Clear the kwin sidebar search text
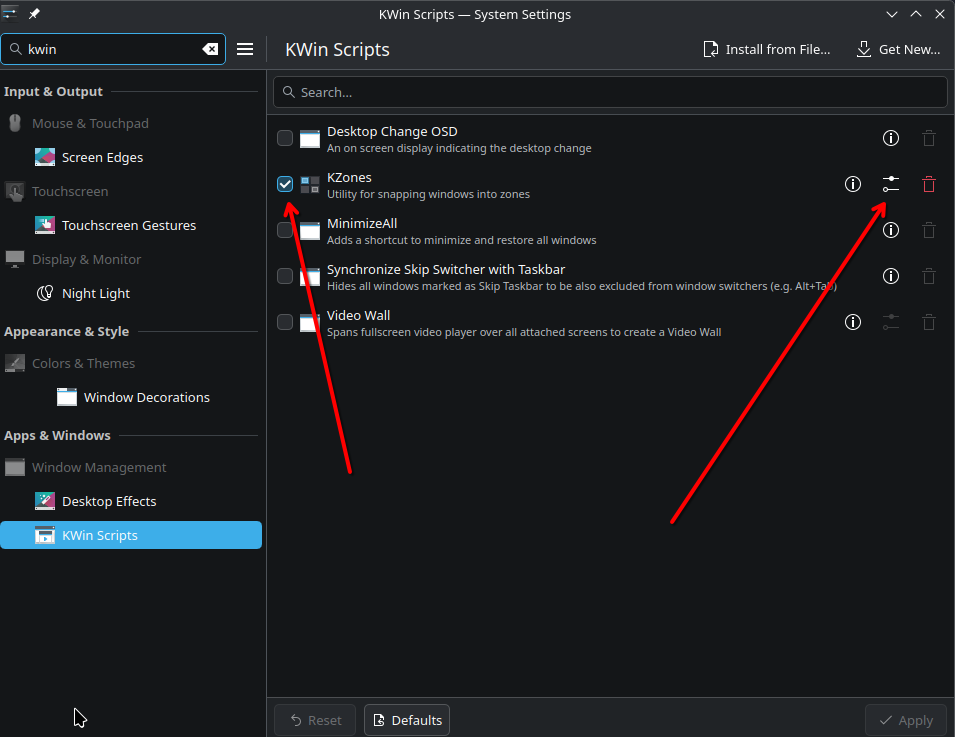This screenshot has width=955, height=737. (x=210, y=49)
